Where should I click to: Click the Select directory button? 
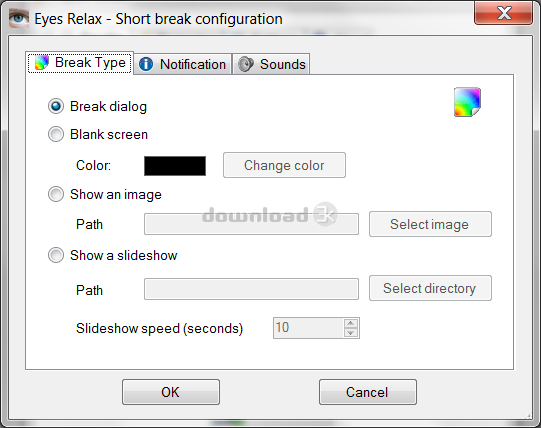tap(430, 288)
